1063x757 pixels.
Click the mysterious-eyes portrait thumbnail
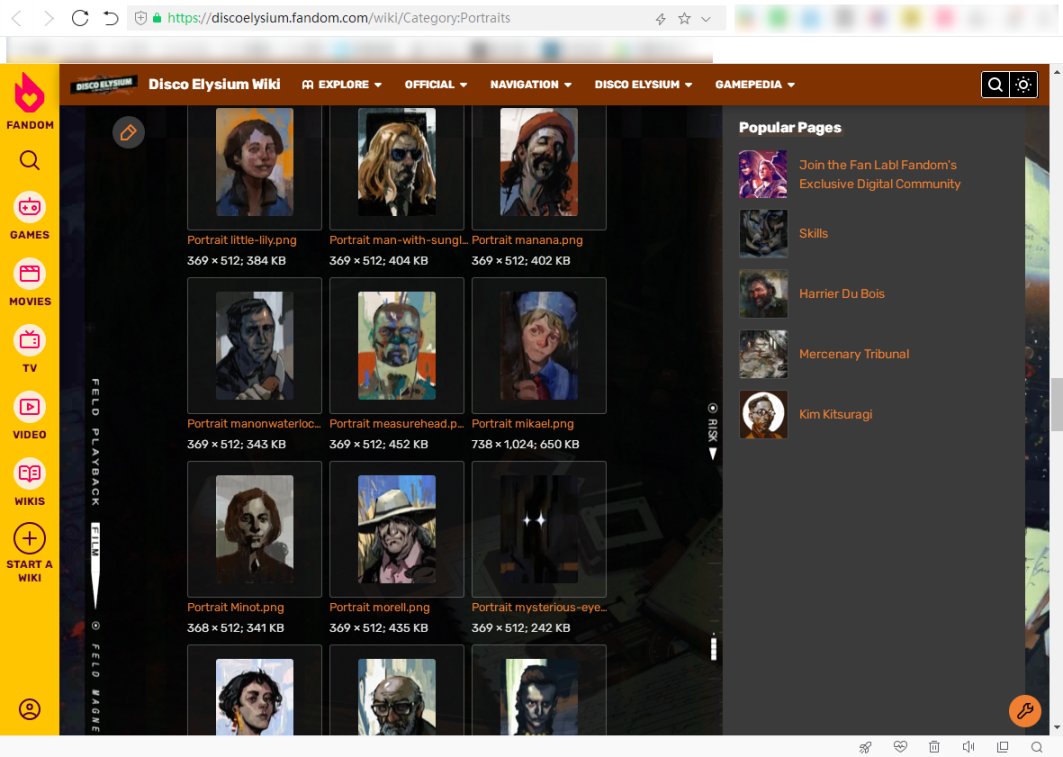pos(539,529)
